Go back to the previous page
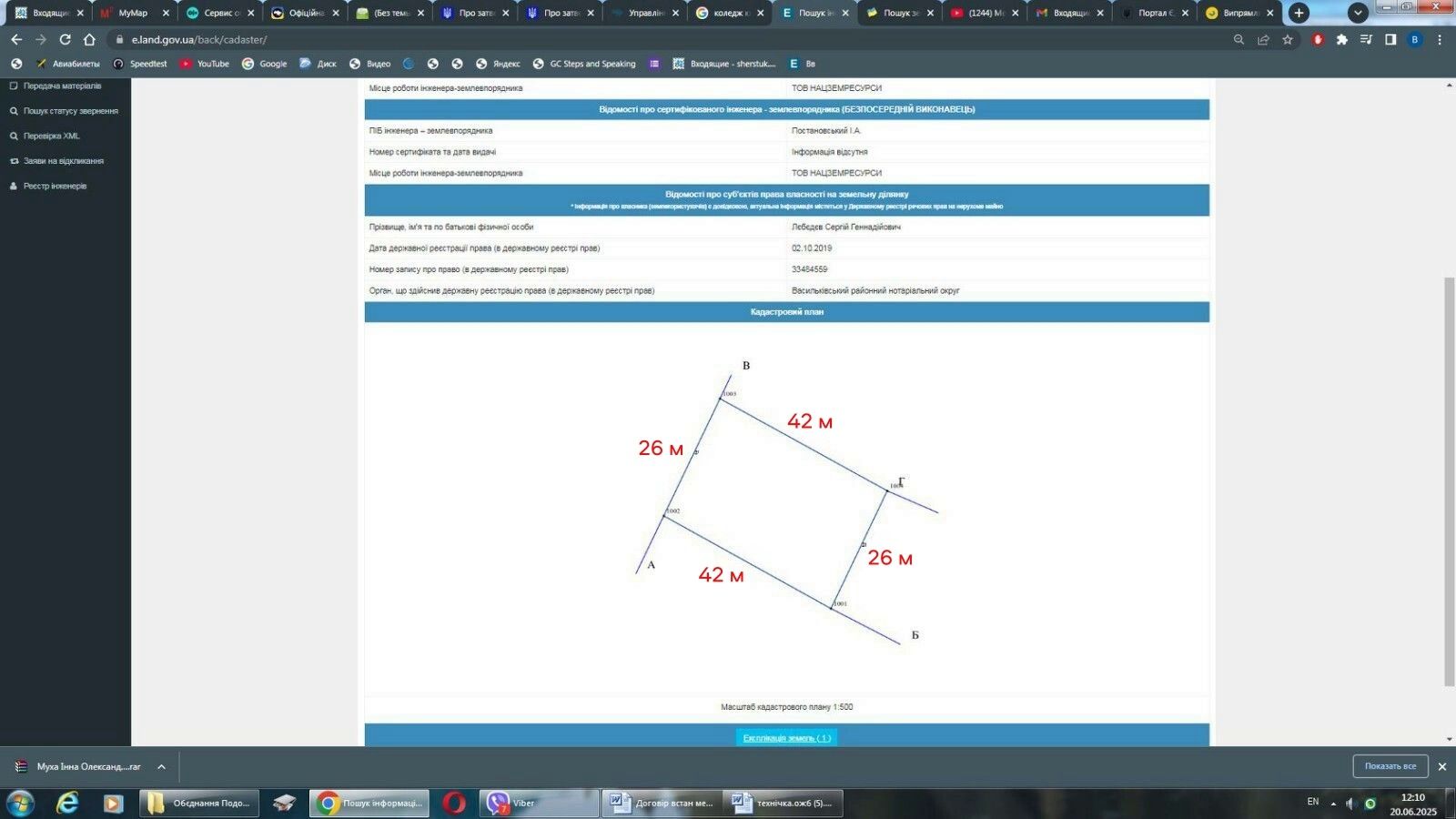Image resolution: width=1456 pixels, height=819 pixels. tap(16, 40)
